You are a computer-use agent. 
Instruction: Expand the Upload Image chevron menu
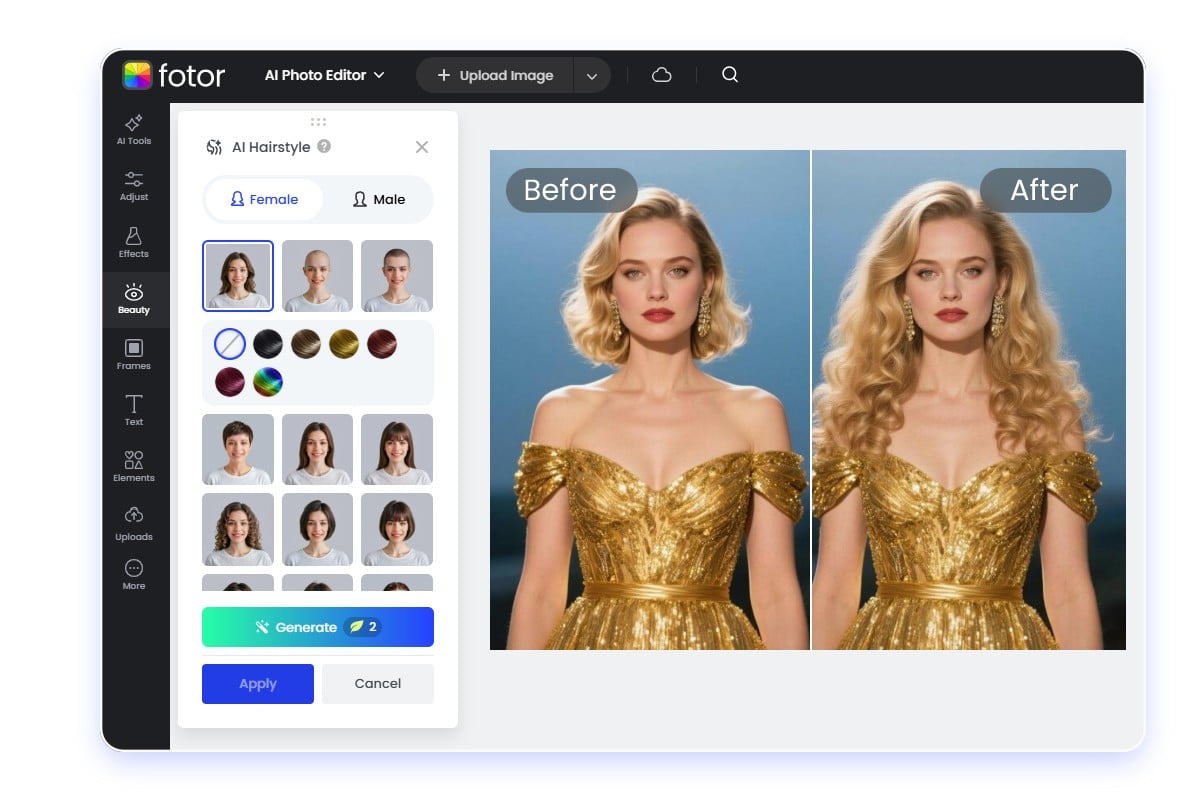(592, 75)
